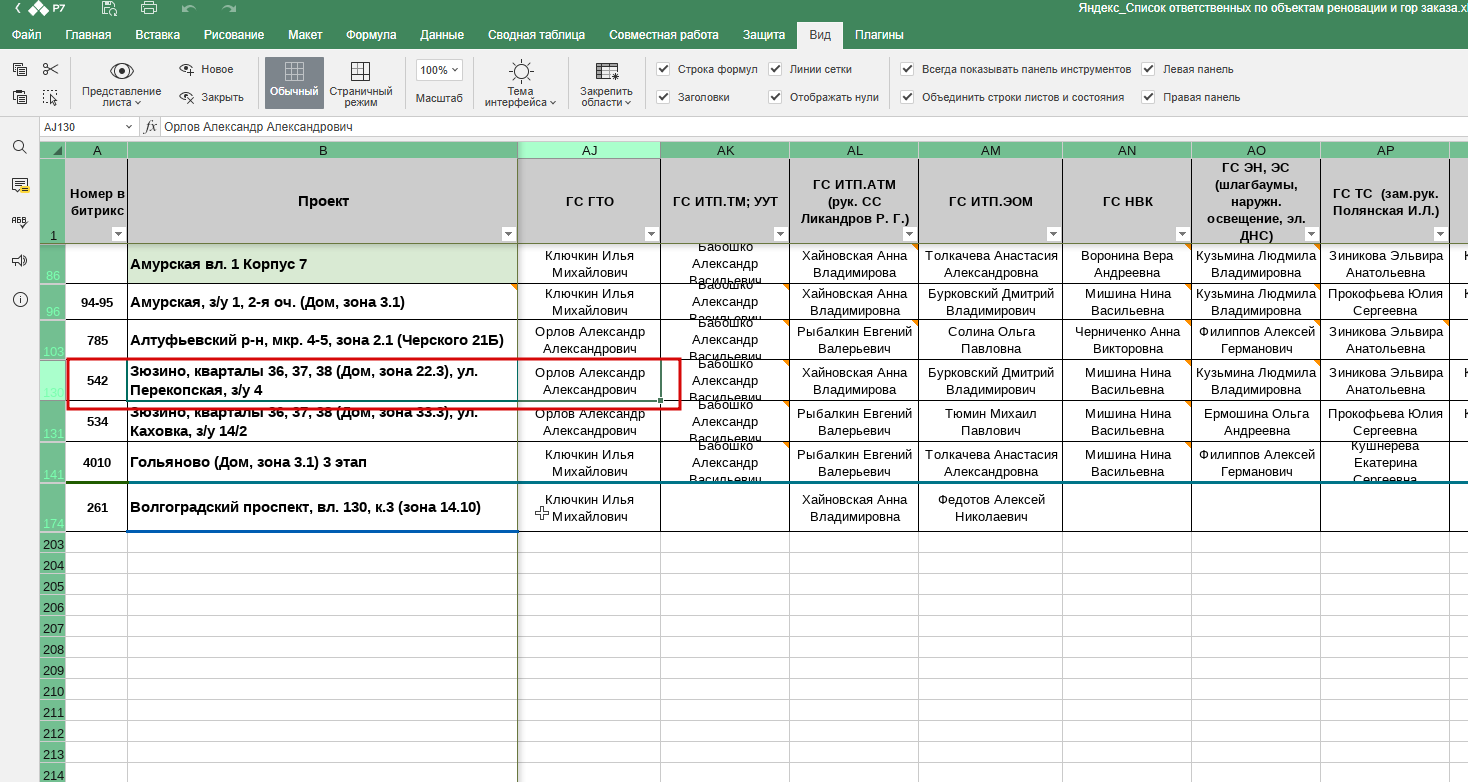Click the undo arrow icon
This screenshot has width=1468, height=782.
click(x=190, y=8)
